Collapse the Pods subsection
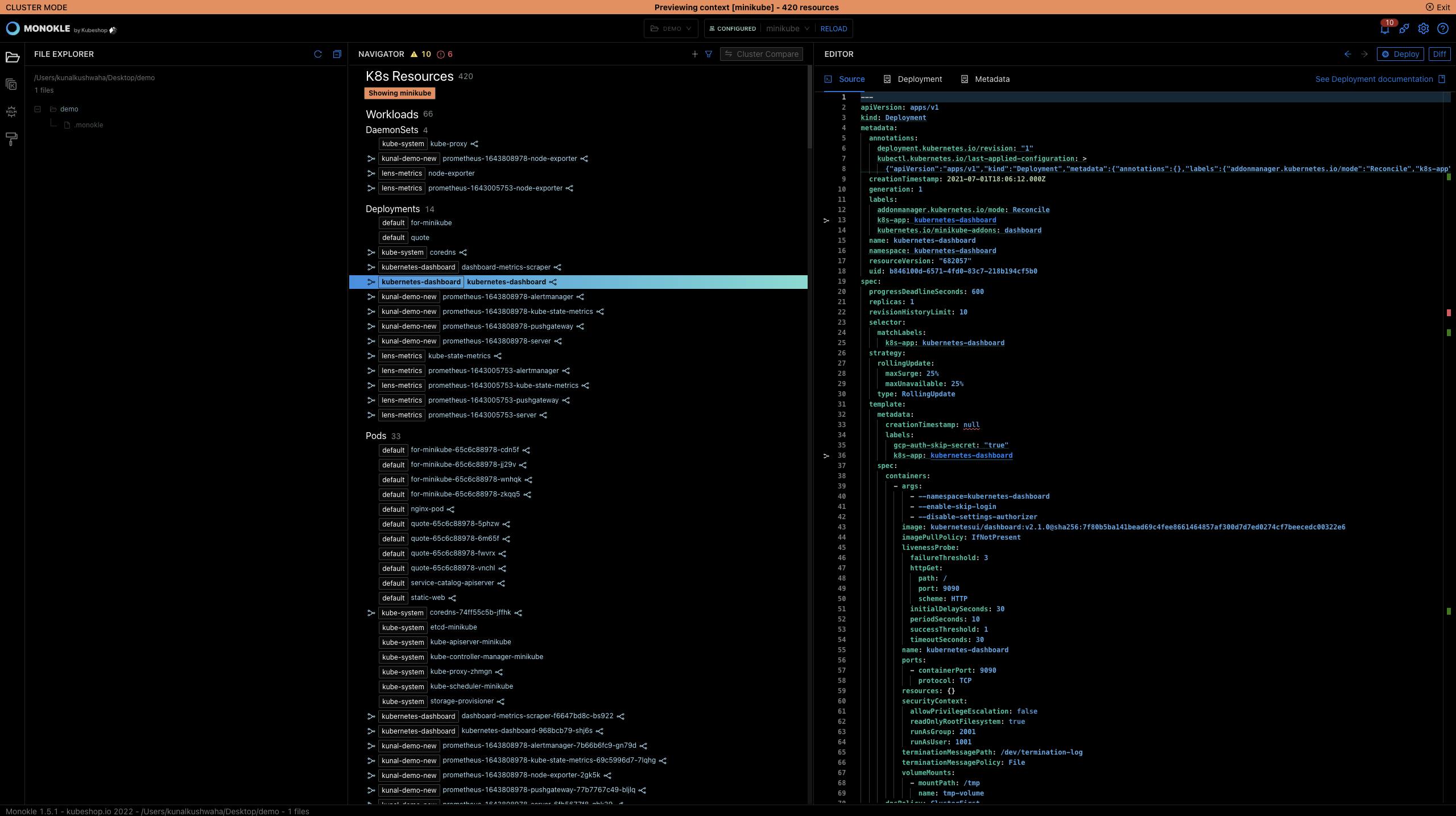The image size is (1456, 816). [x=376, y=436]
